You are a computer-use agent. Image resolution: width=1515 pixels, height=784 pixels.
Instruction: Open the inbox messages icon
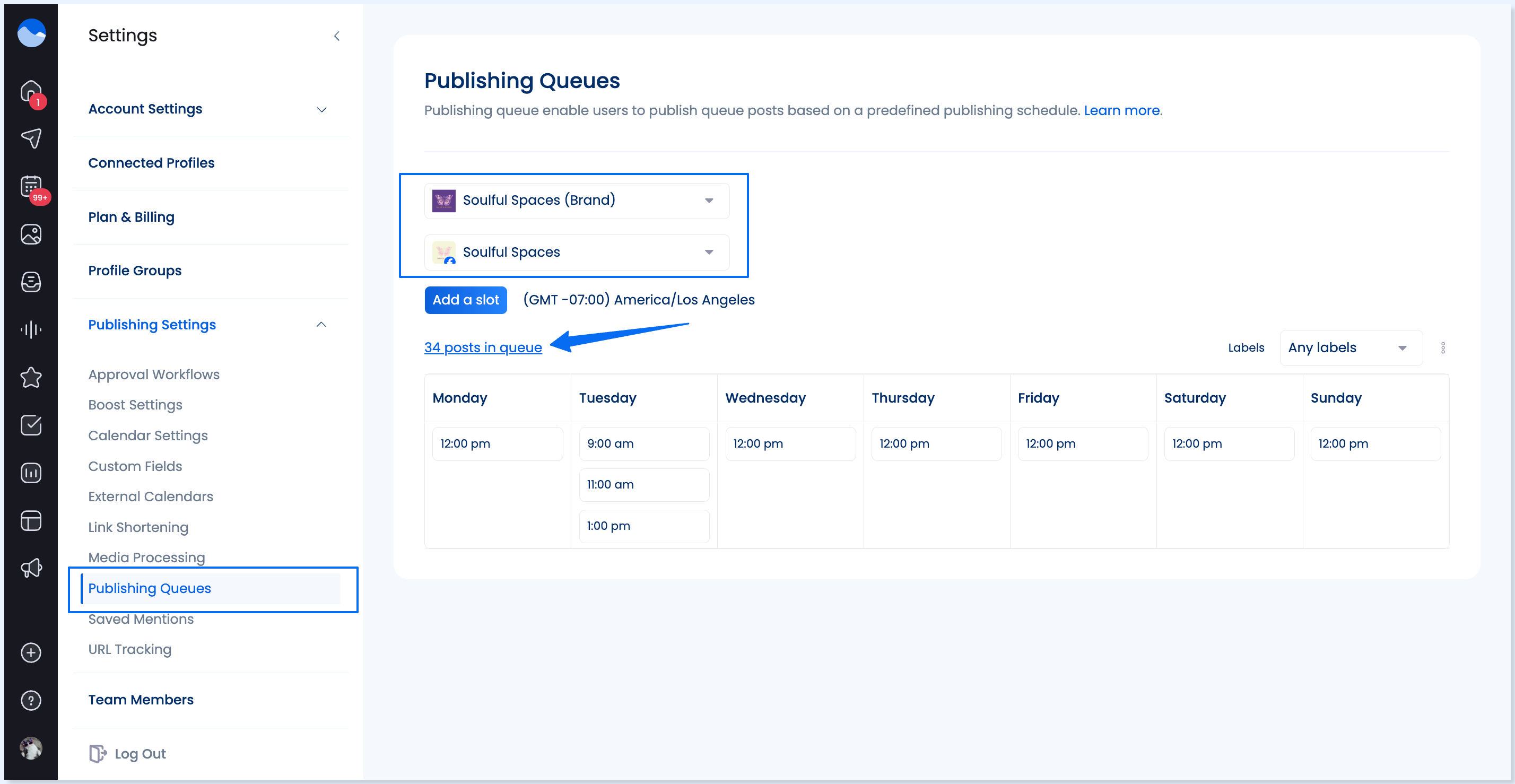(x=31, y=282)
